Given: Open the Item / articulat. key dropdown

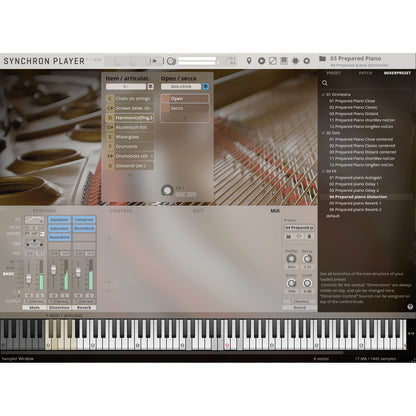Looking at the screenshot, I should (x=126, y=86).
